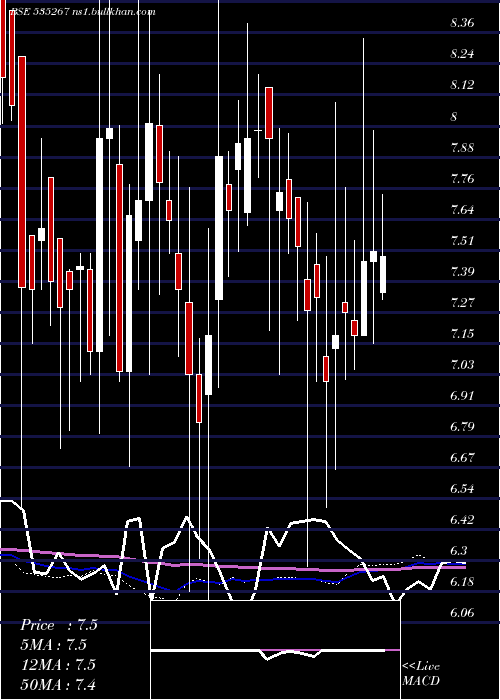
Task: Click the 6.91 price axis label
Action: 462,396
